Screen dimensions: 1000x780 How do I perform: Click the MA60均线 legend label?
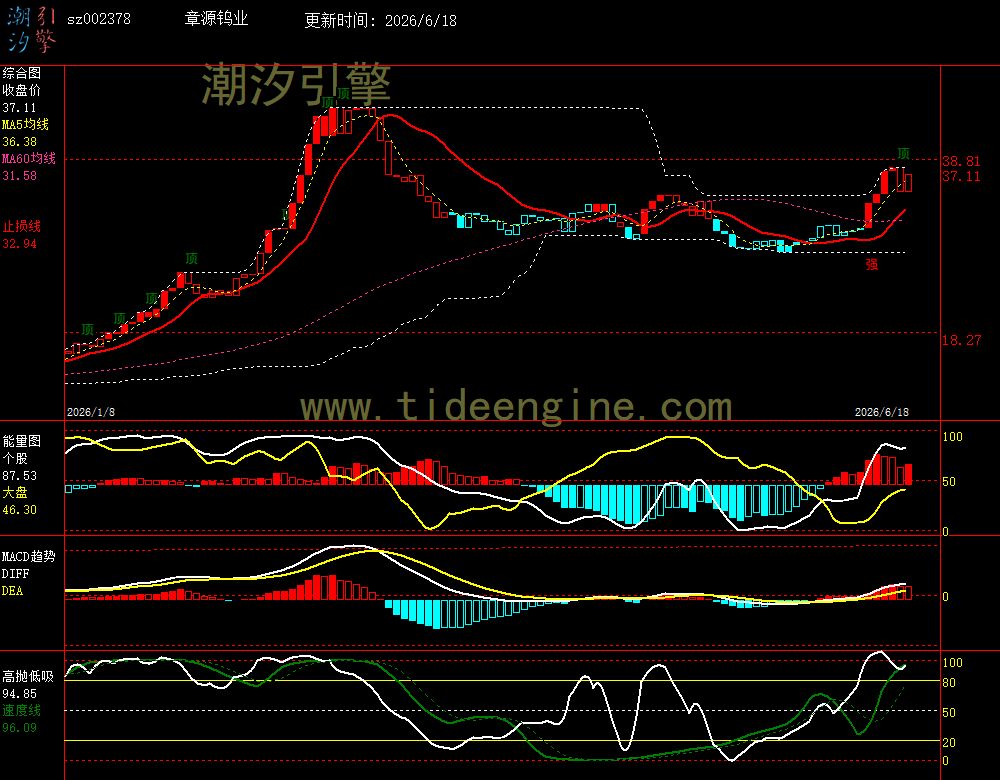click(x=29, y=158)
